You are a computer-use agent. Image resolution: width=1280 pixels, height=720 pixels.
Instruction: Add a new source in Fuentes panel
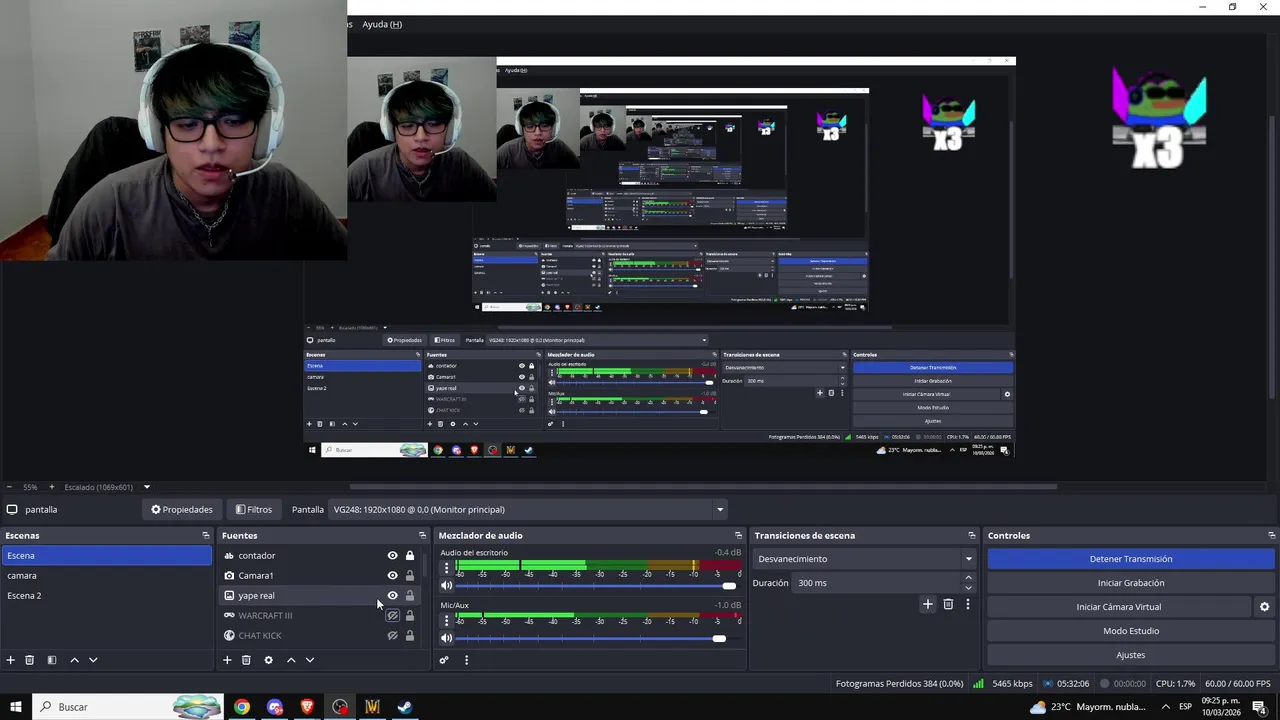point(227,660)
